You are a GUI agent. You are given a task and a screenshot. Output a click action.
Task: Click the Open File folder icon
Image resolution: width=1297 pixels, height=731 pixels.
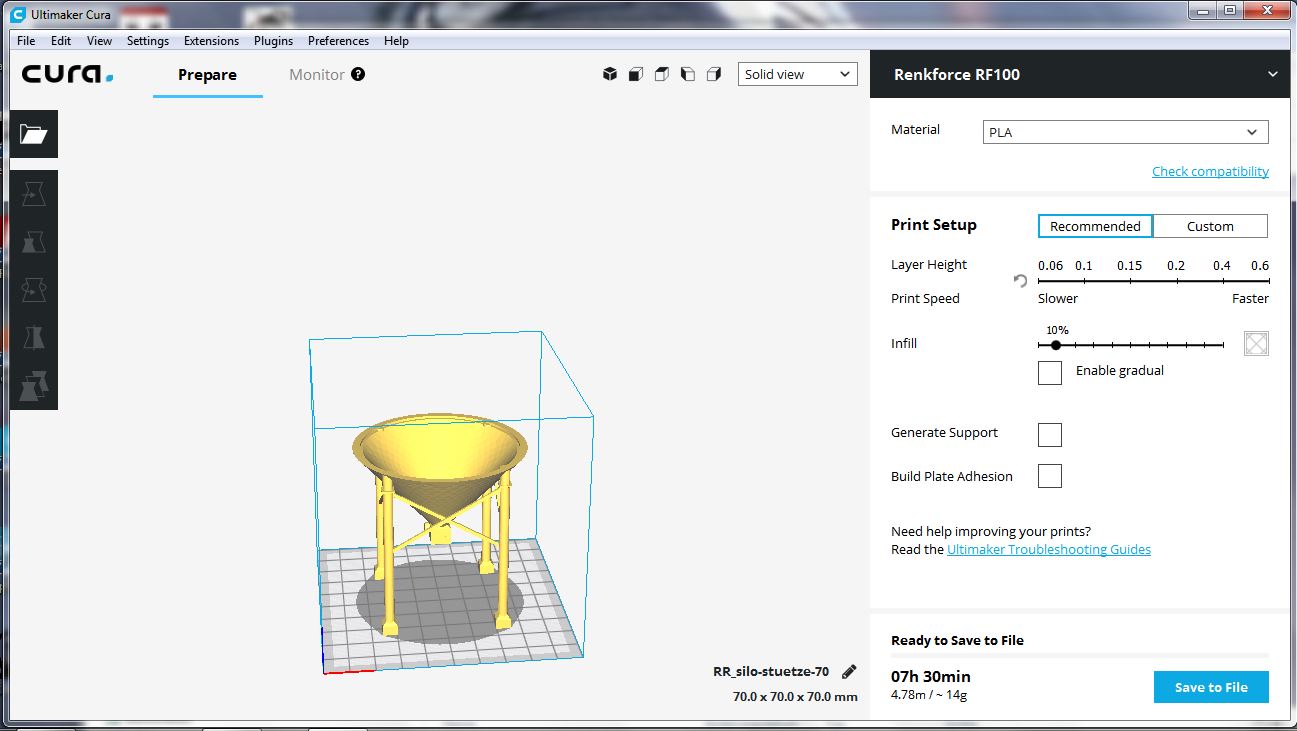[x=33, y=134]
